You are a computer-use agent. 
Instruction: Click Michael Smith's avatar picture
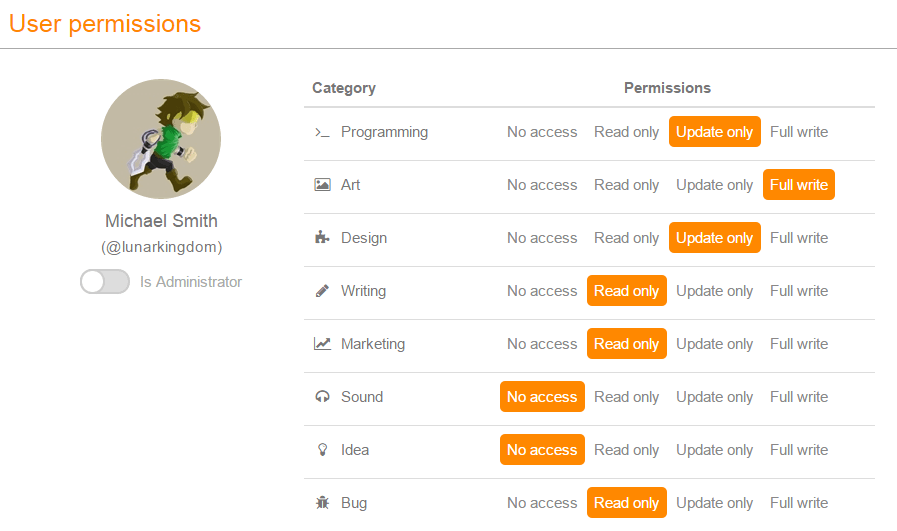161,139
